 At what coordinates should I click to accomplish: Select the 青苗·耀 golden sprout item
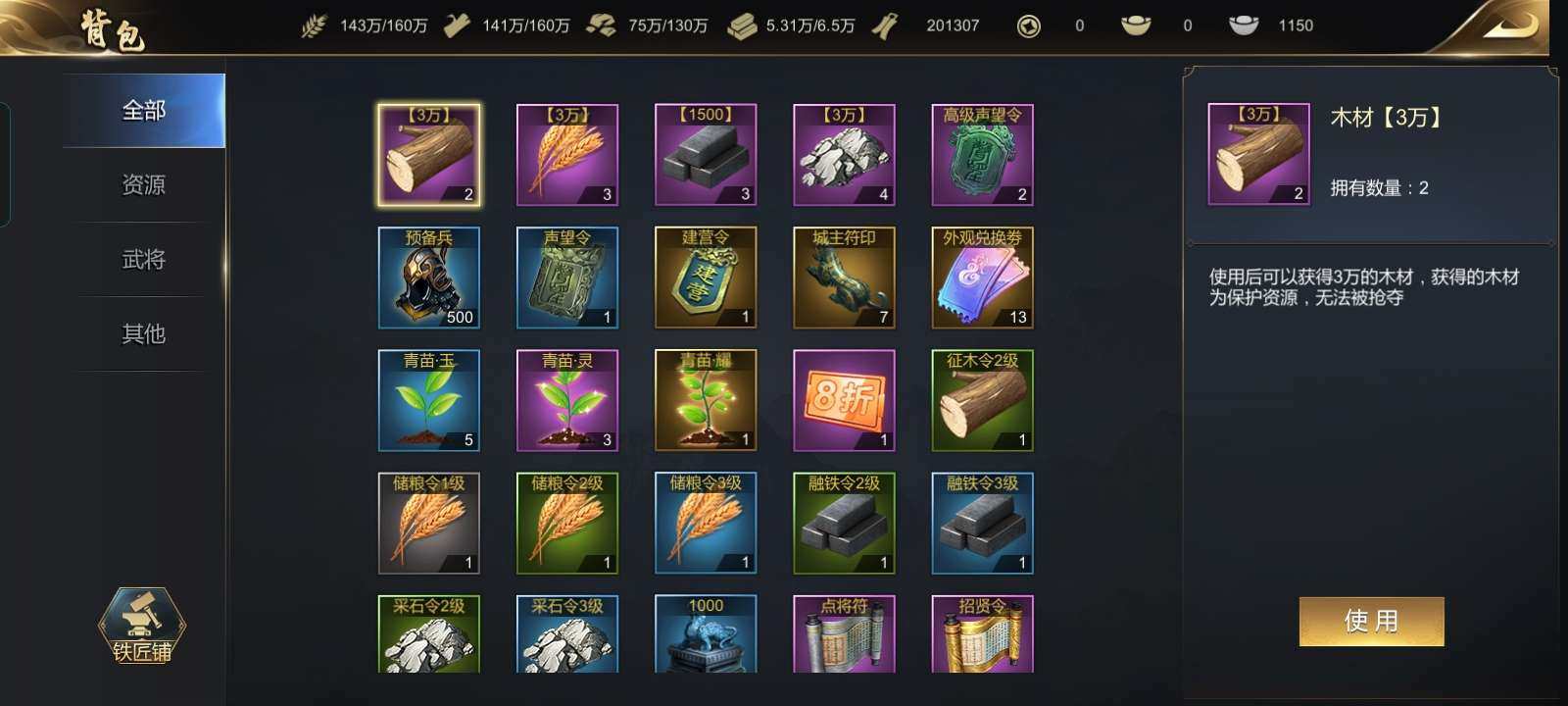706,400
